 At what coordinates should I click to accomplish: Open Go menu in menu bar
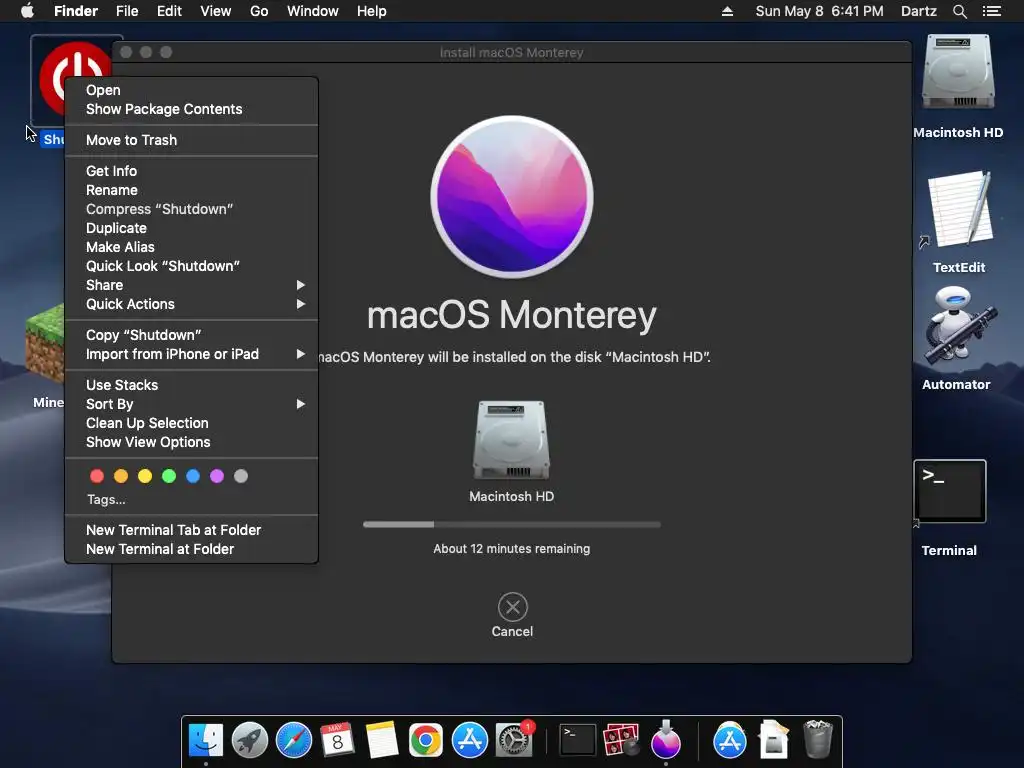259,11
